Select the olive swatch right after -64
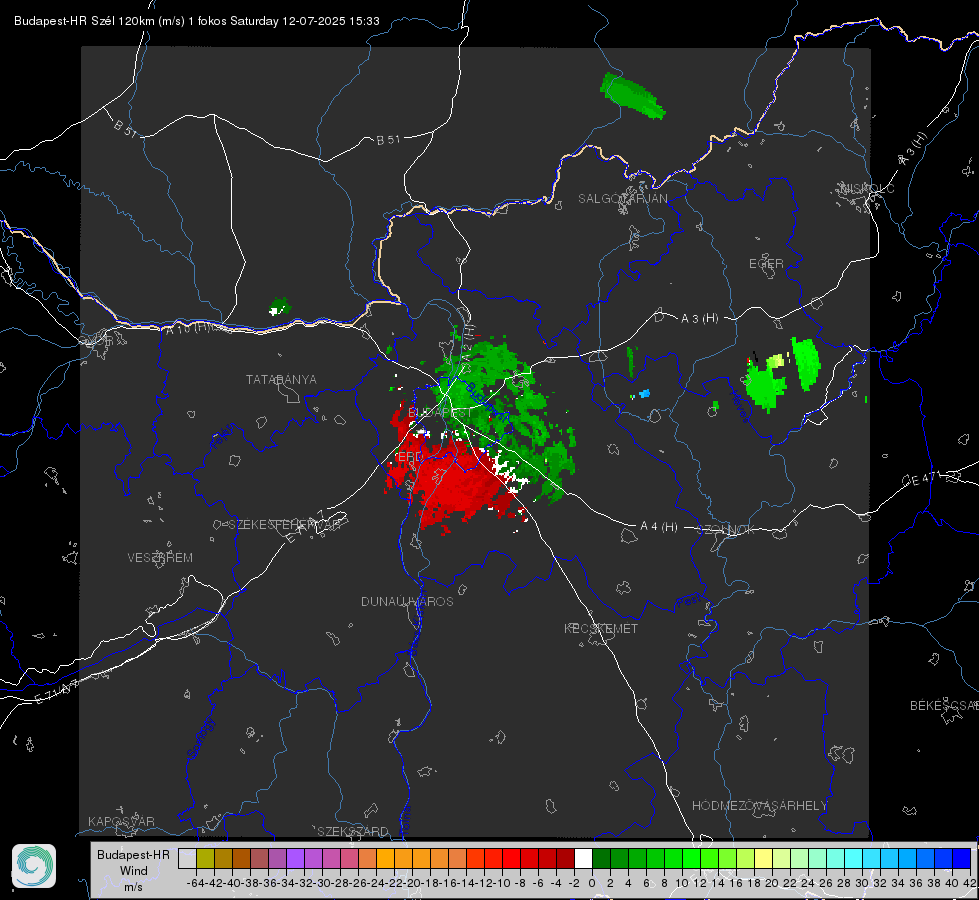The height and width of the screenshot is (900, 979). pyautogui.click(x=205, y=858)
